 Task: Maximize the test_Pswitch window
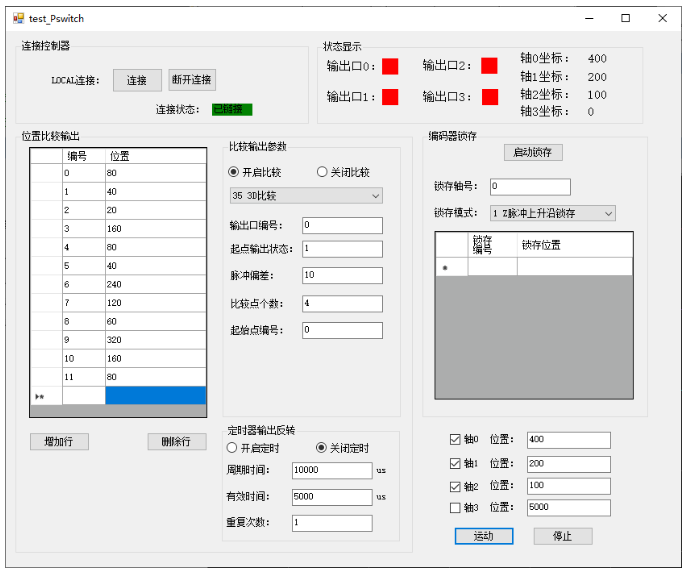625,18
